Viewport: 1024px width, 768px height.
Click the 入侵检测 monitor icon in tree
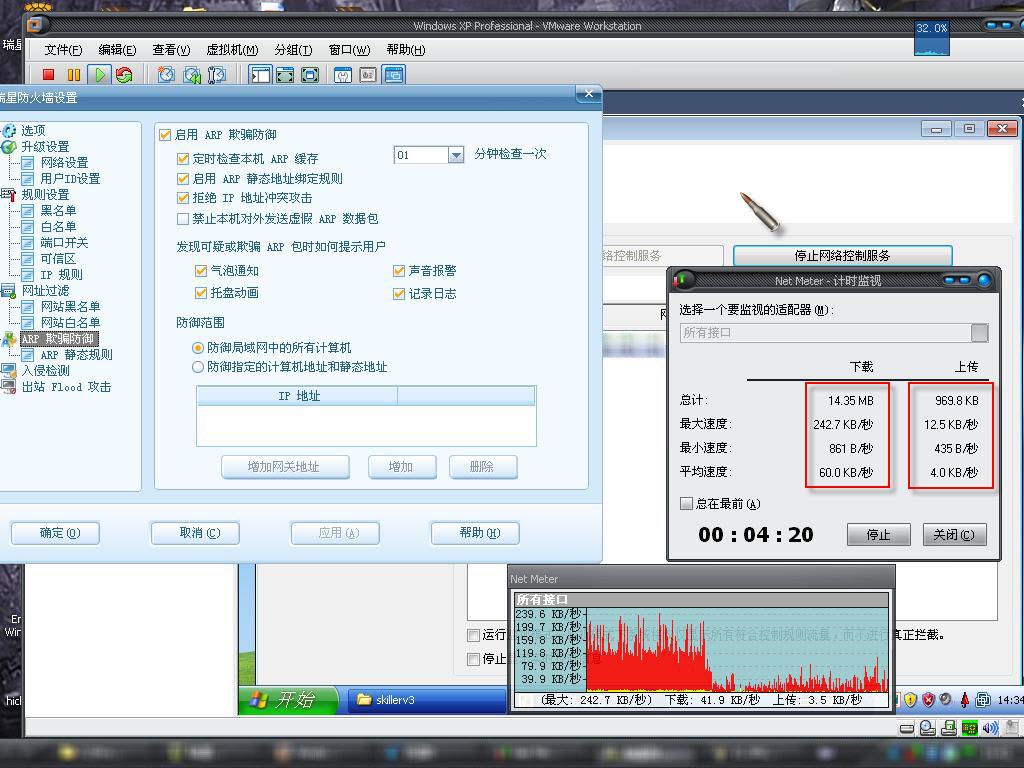(9, 371)
